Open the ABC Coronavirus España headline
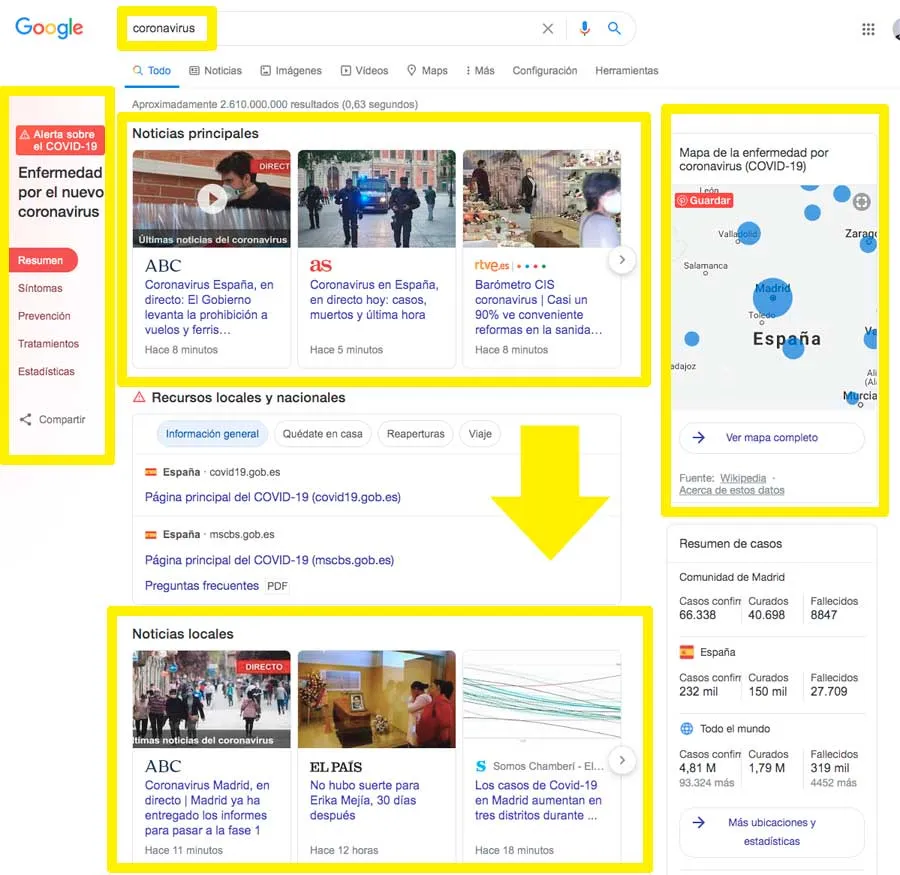900x875 pixels. (x=209, y=307)
